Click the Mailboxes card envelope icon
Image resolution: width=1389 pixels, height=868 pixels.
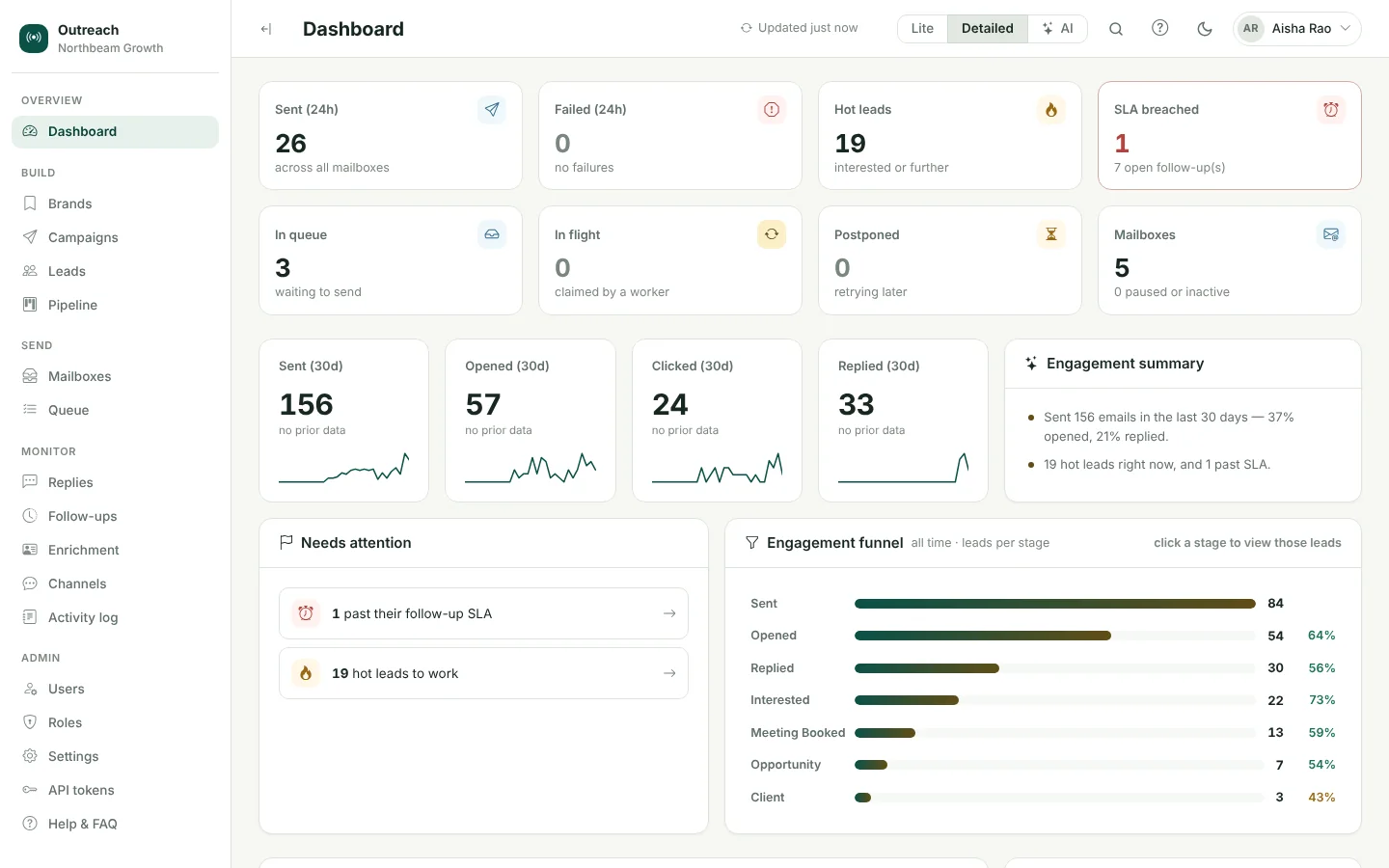pos(1331,234)
